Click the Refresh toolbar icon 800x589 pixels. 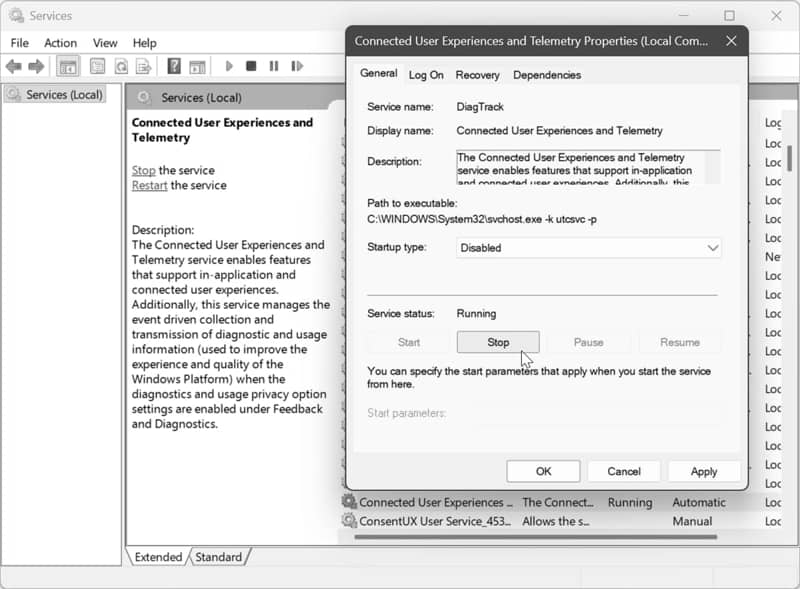(121, 66)
